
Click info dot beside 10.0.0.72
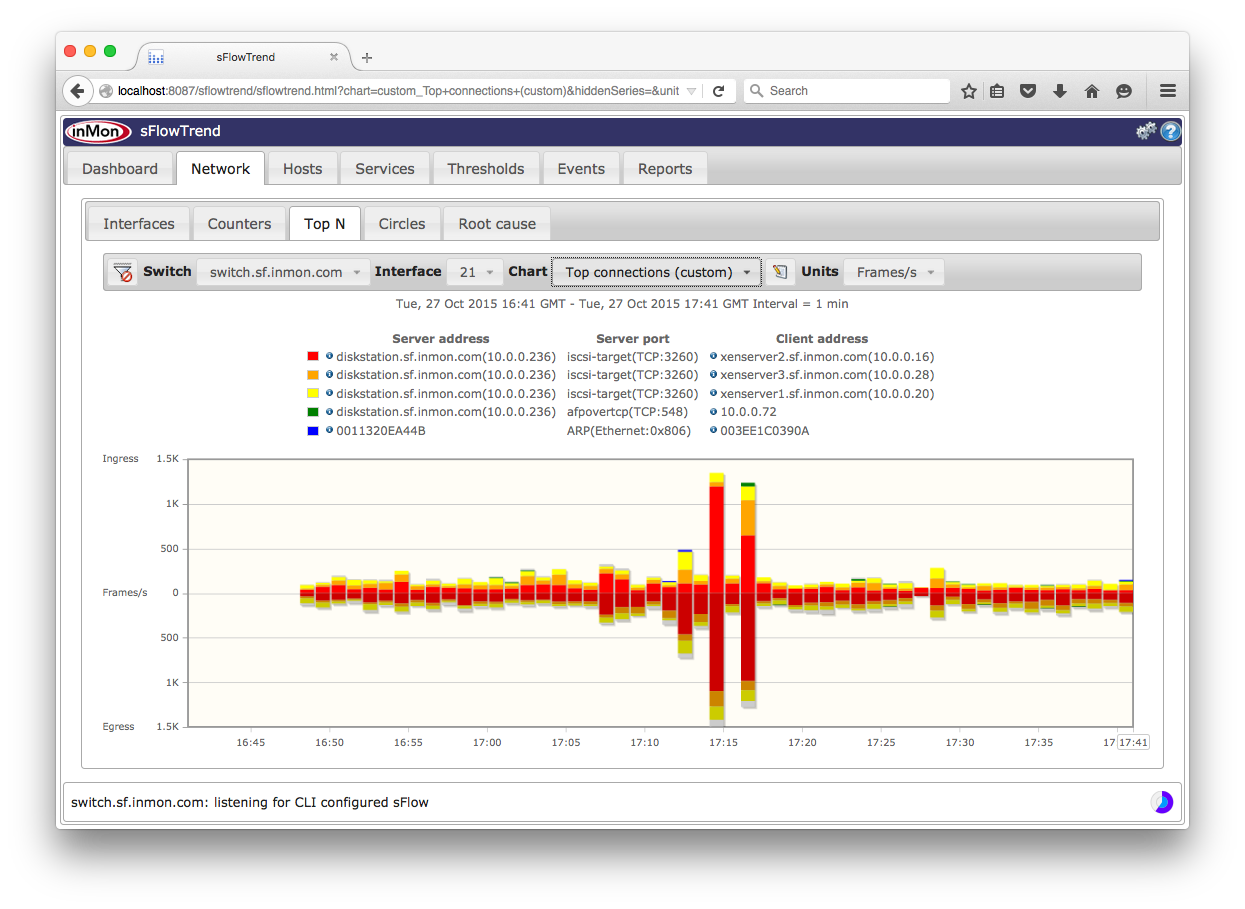pos(713,411)
